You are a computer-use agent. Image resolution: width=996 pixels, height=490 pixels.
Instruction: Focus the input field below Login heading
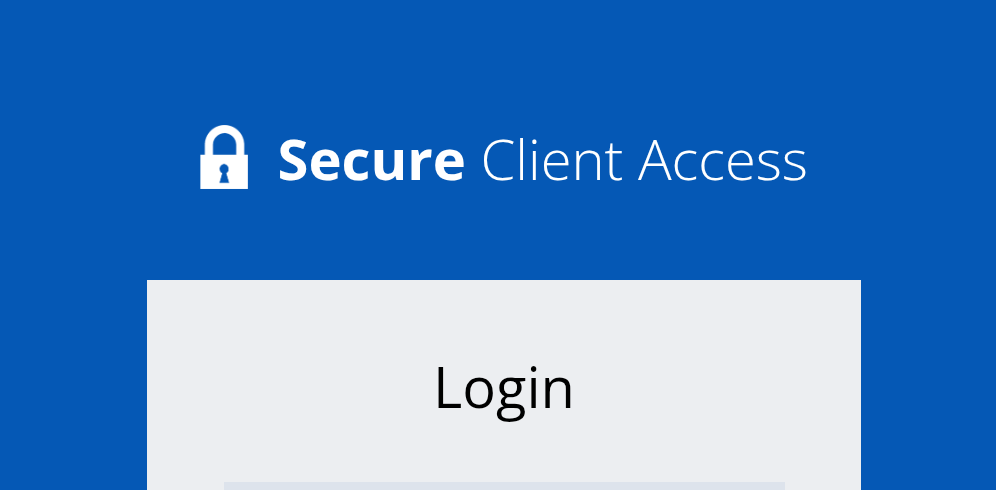(503, 485)
